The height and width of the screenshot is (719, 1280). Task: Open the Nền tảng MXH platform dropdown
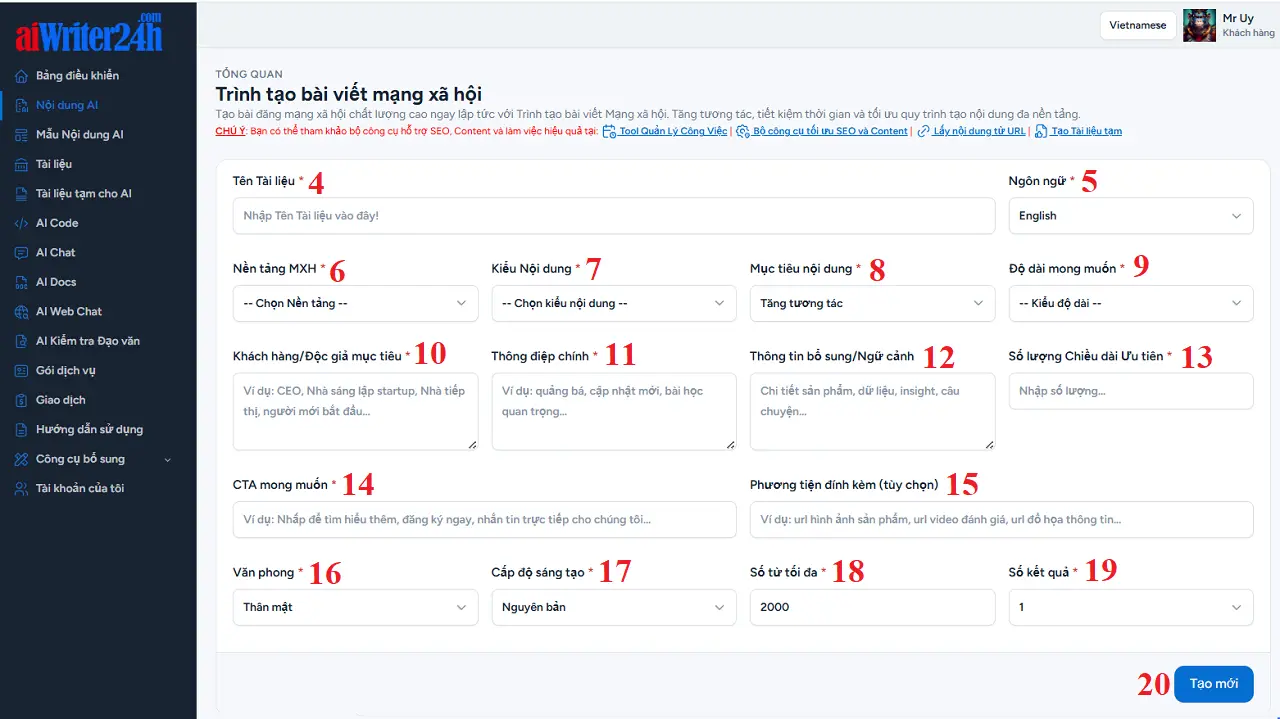(354, 304)
